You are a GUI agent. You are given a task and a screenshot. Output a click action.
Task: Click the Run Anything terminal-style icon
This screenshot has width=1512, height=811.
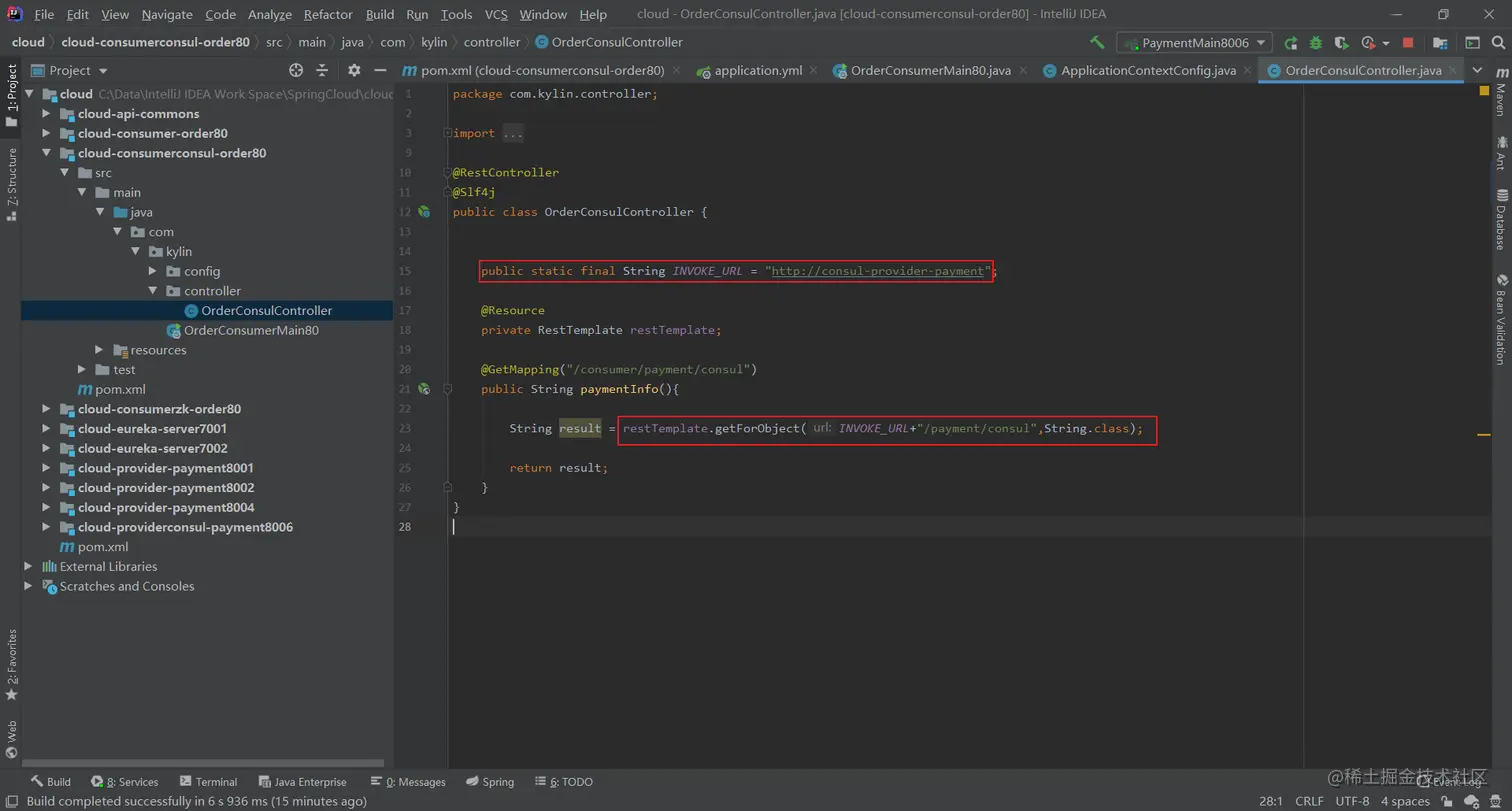point(1472,43)
